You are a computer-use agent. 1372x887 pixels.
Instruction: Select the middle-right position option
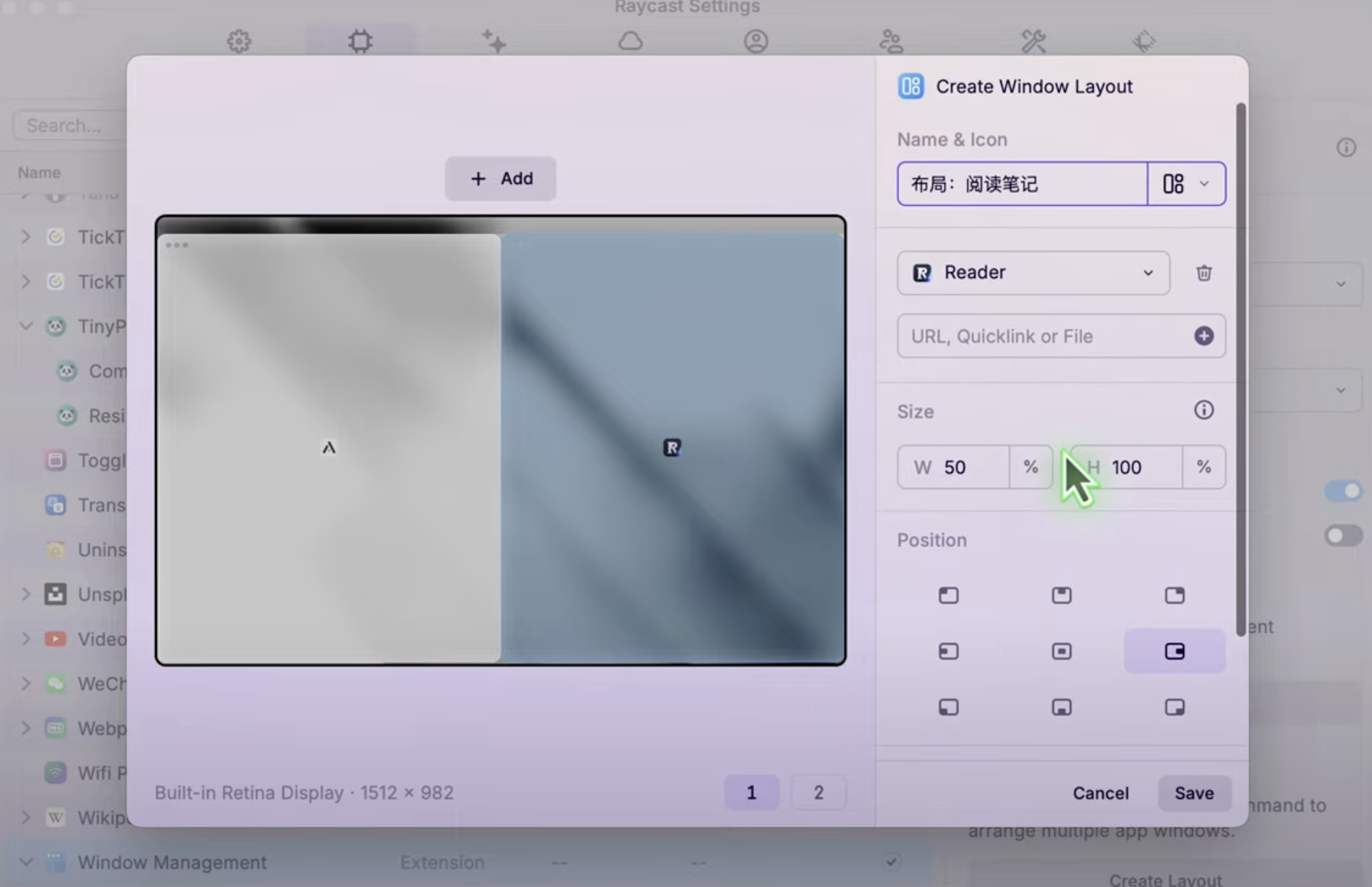1174,652
